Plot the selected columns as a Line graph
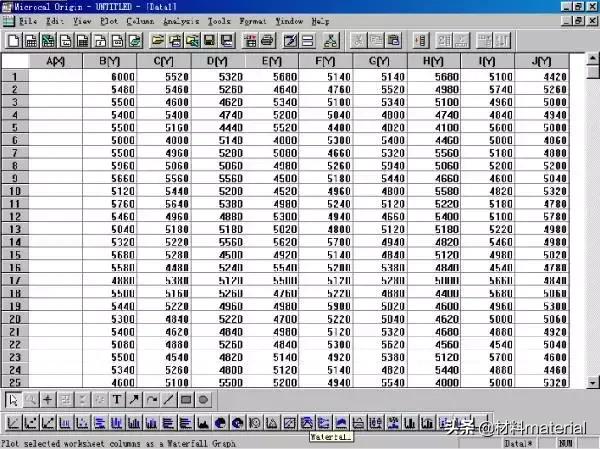 point(13,423)
